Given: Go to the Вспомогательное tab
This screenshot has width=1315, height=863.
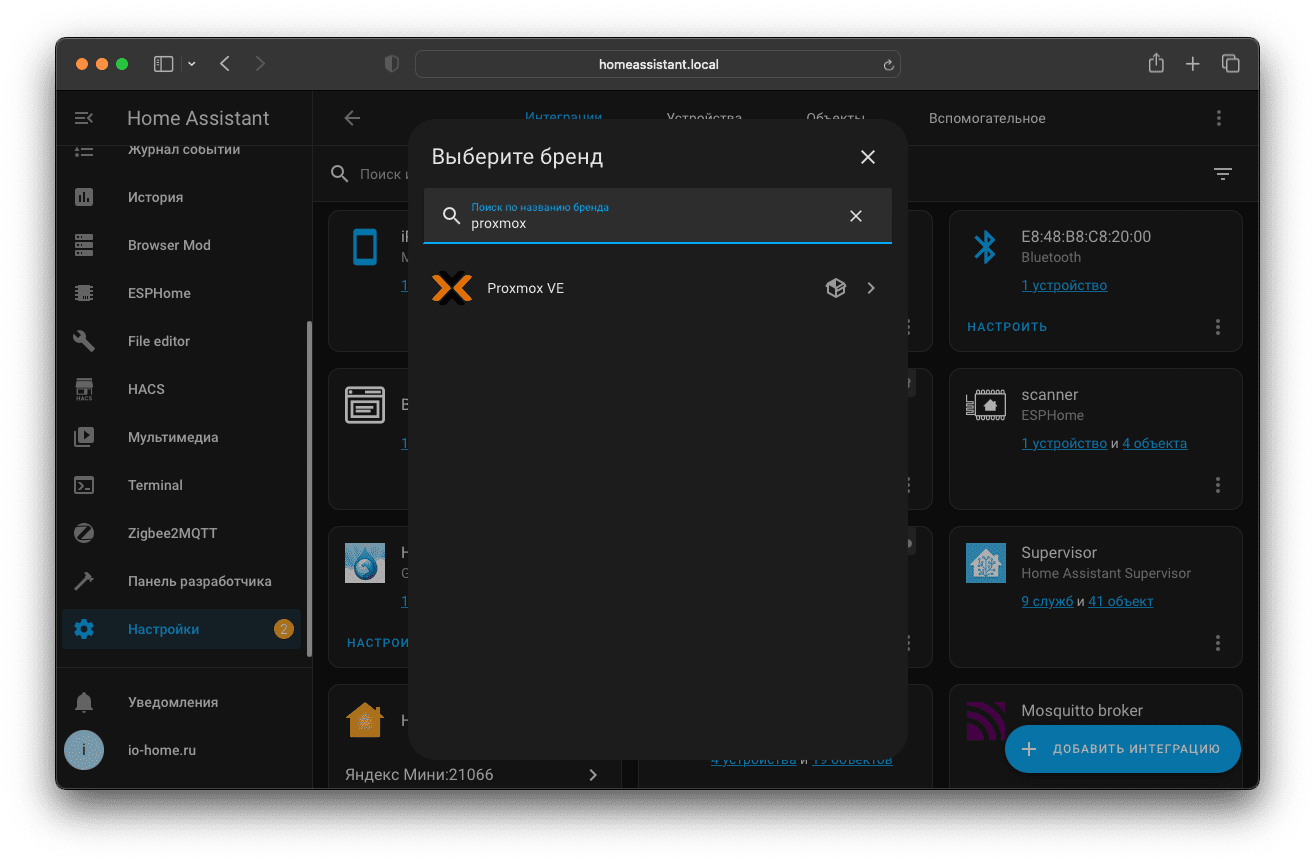Looking at the screenshot, I should tap(986, 118).
